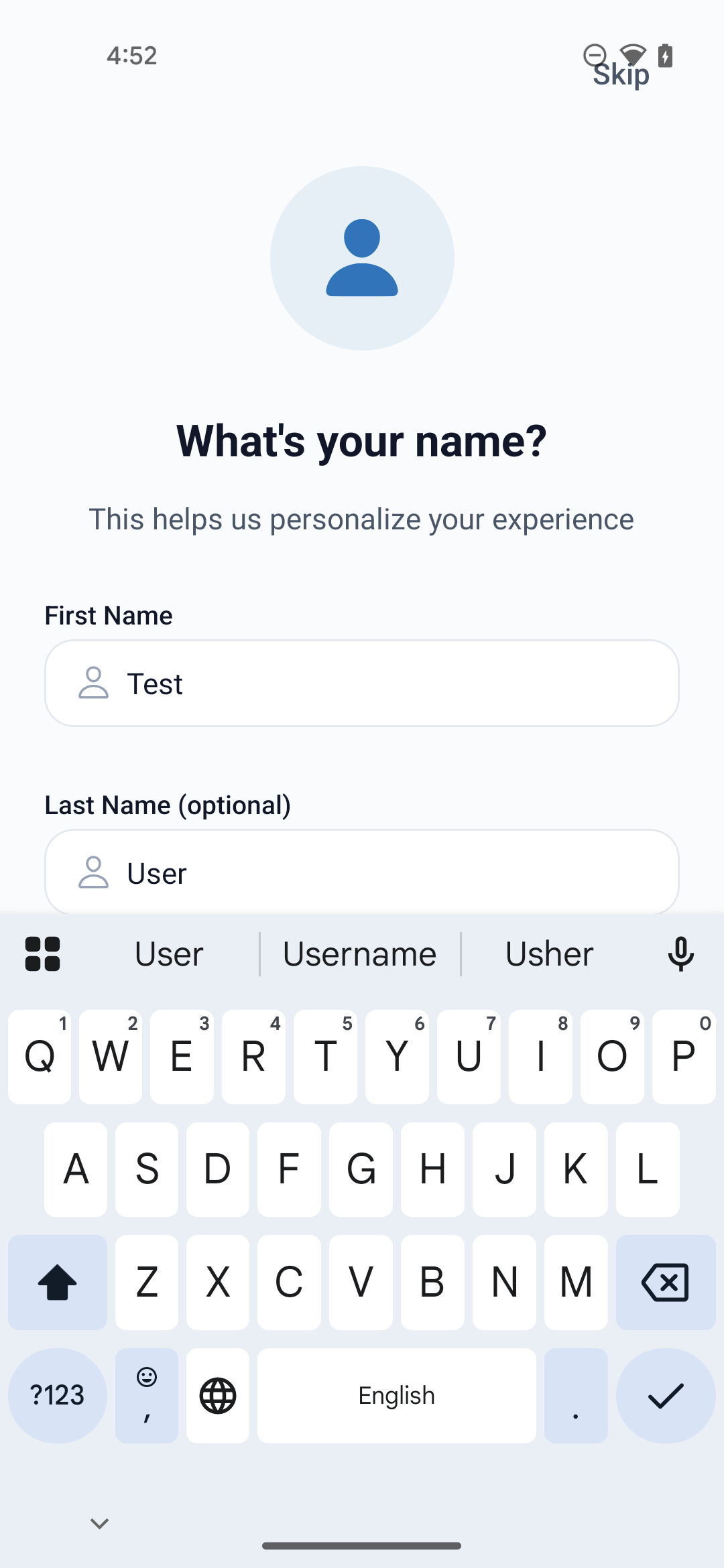Collapse the keyboard with the down chevron
The width and height of the screenshot is (724, 1568).
99,1524
